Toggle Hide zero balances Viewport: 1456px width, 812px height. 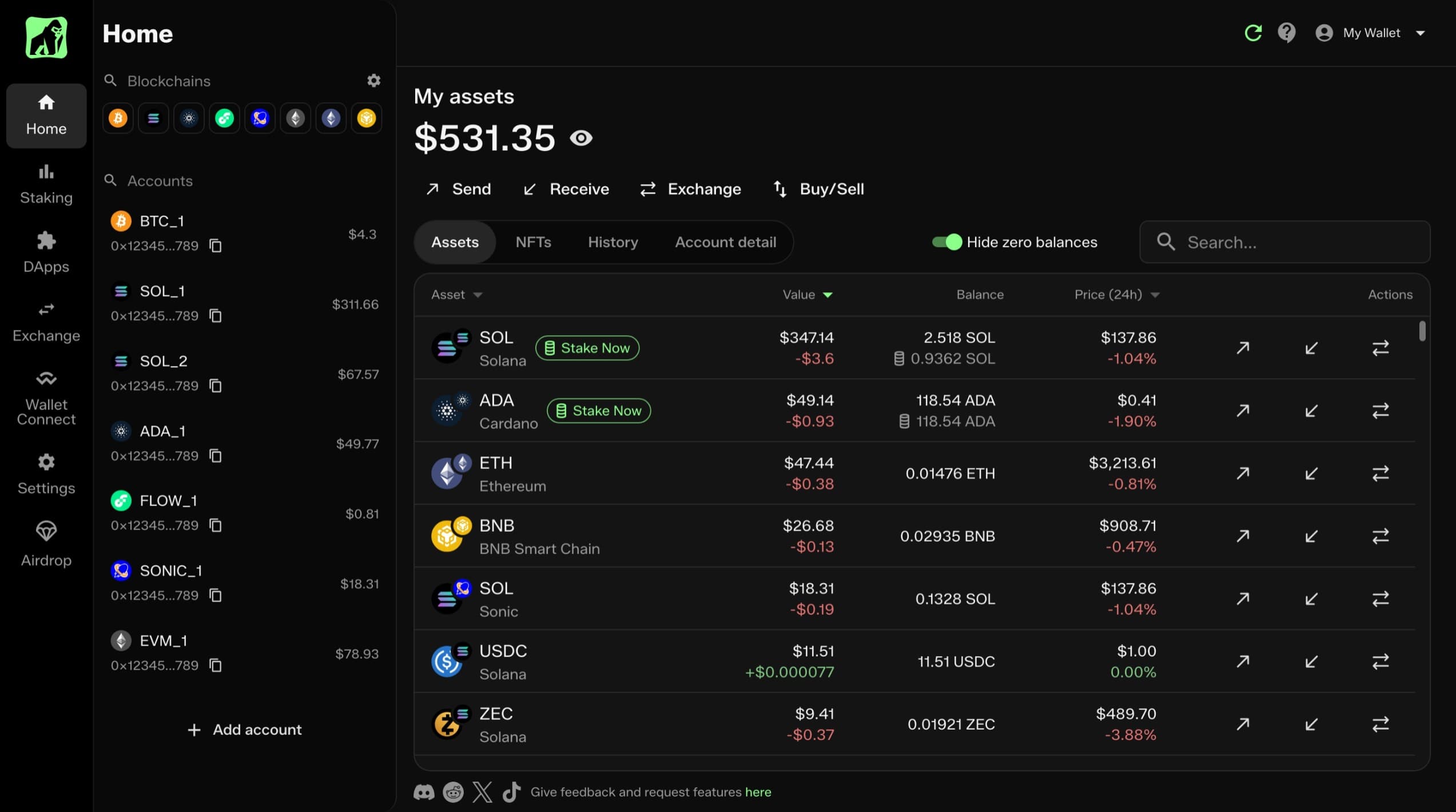(946, 242)
